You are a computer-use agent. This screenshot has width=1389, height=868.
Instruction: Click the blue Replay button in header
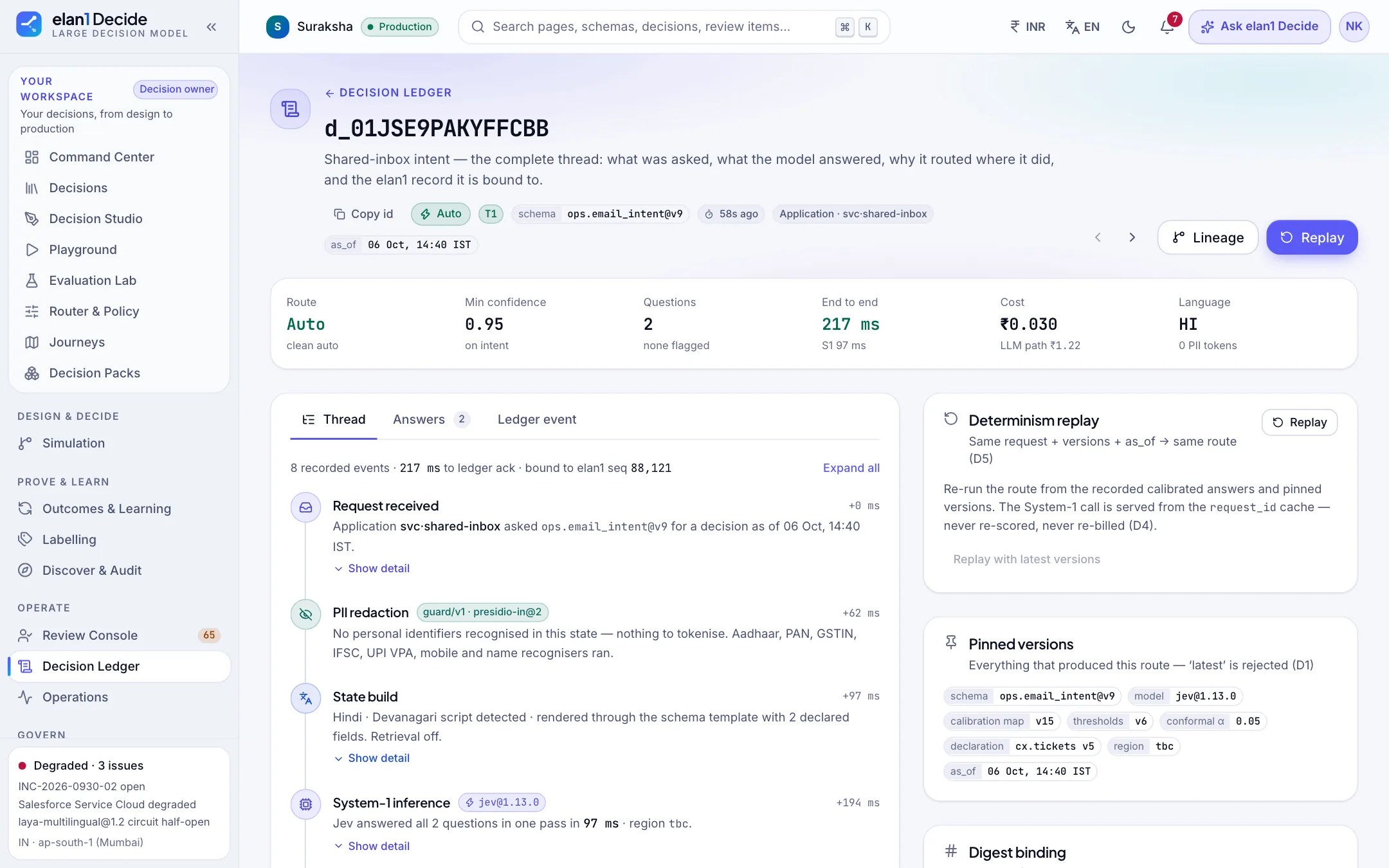[1312, 238]
